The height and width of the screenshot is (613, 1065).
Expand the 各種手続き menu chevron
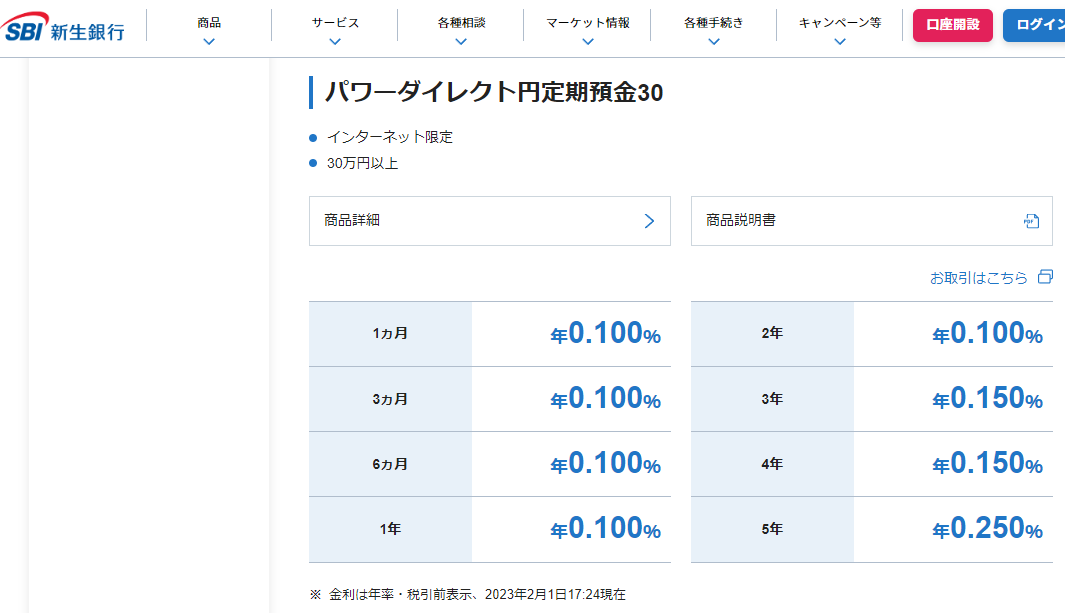(x=714, y=42)
